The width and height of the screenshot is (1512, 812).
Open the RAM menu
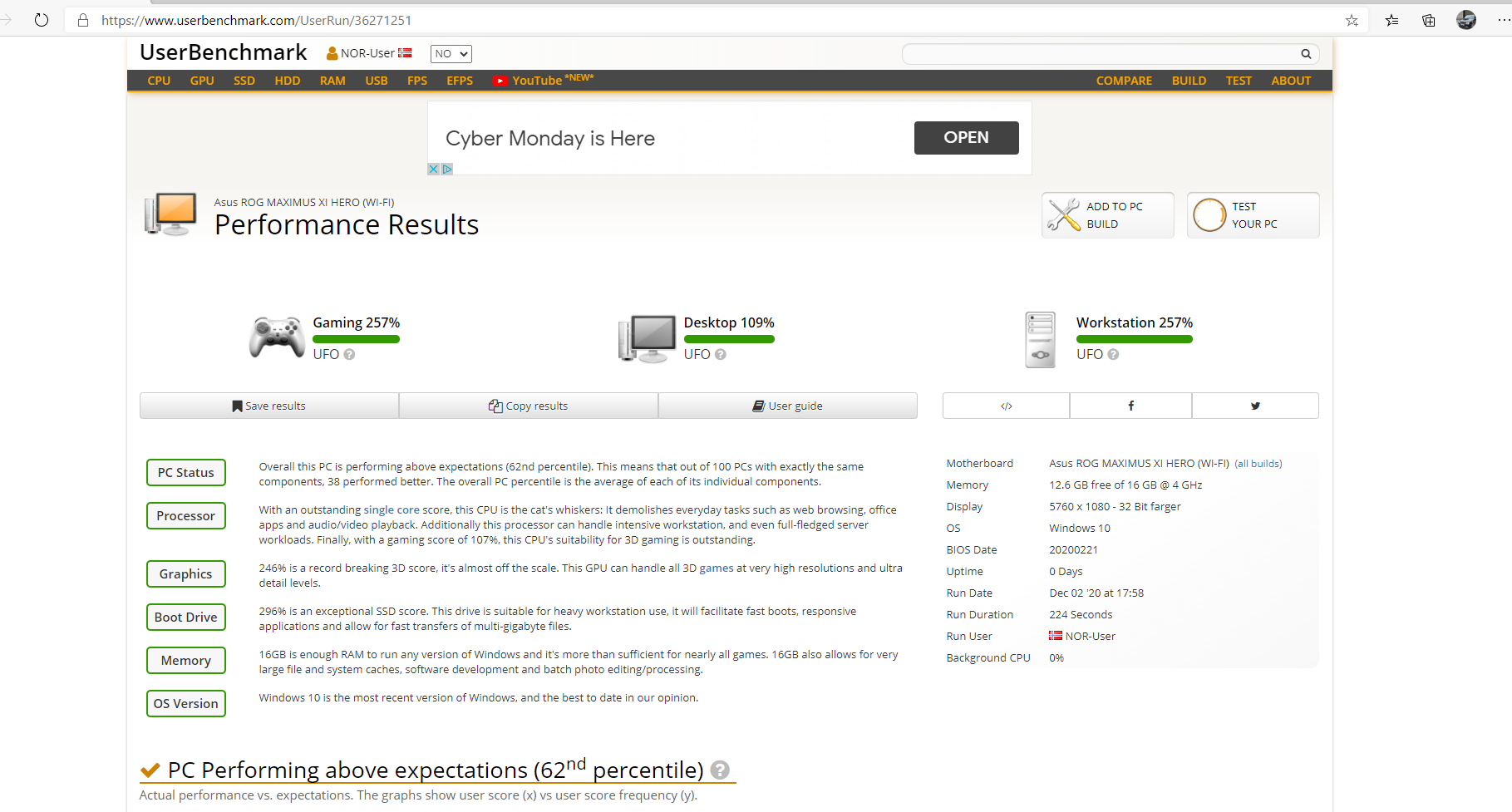(x=332, y=81)
